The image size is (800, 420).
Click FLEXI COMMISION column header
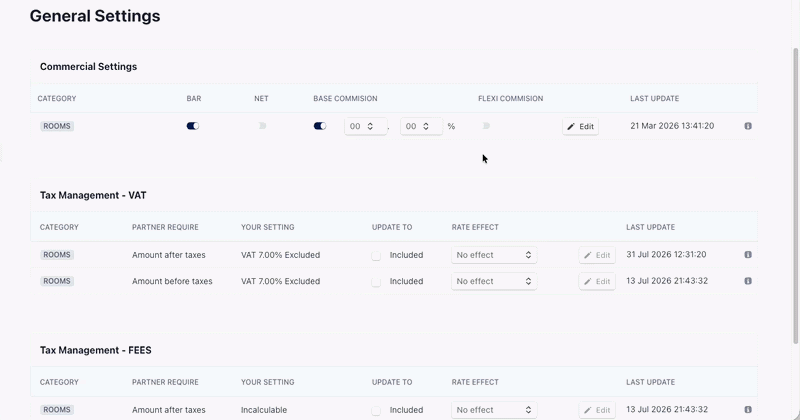pos(511,98)
